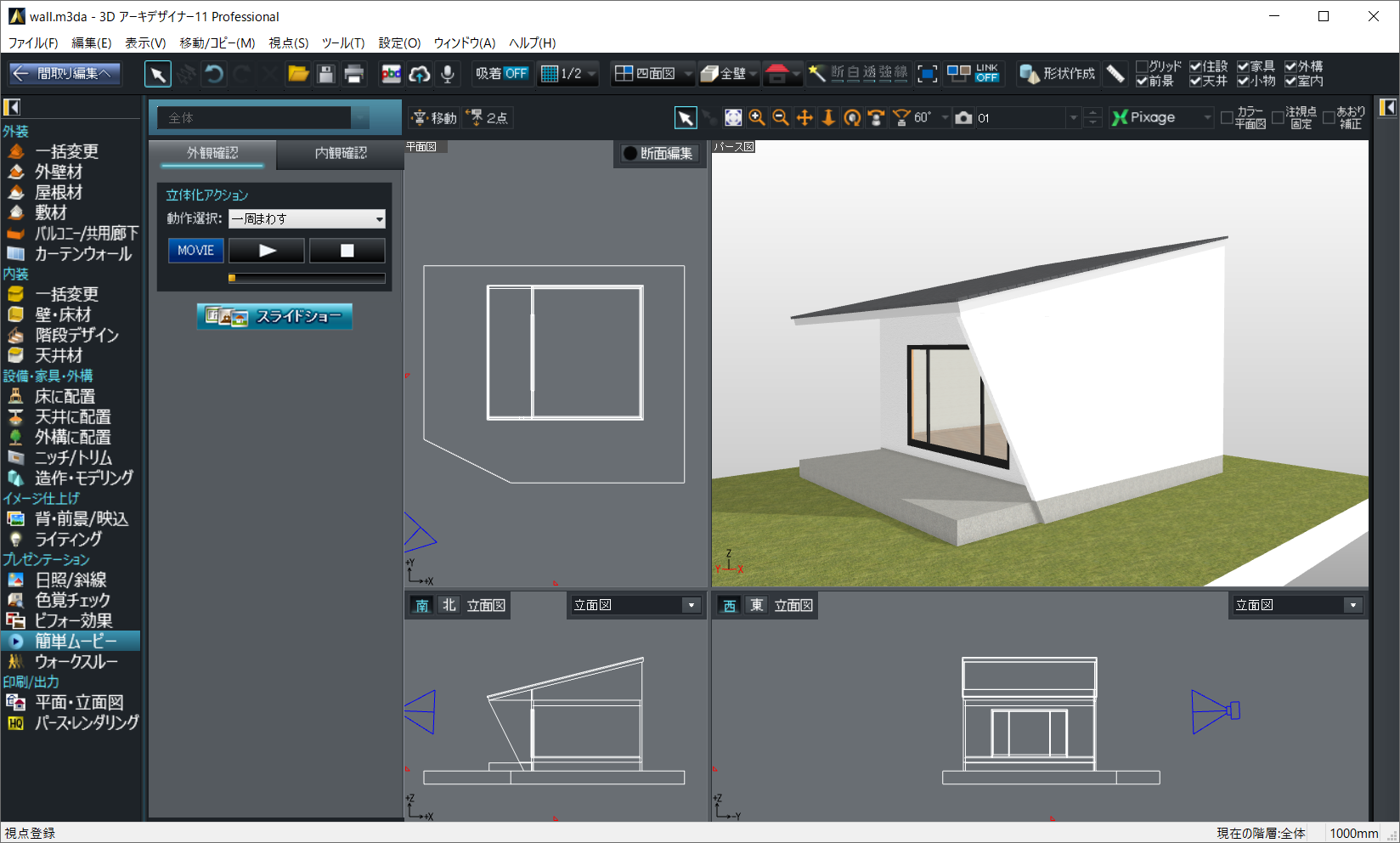
Task: Click the printer icon in toolbar
Action: (353, 74)
